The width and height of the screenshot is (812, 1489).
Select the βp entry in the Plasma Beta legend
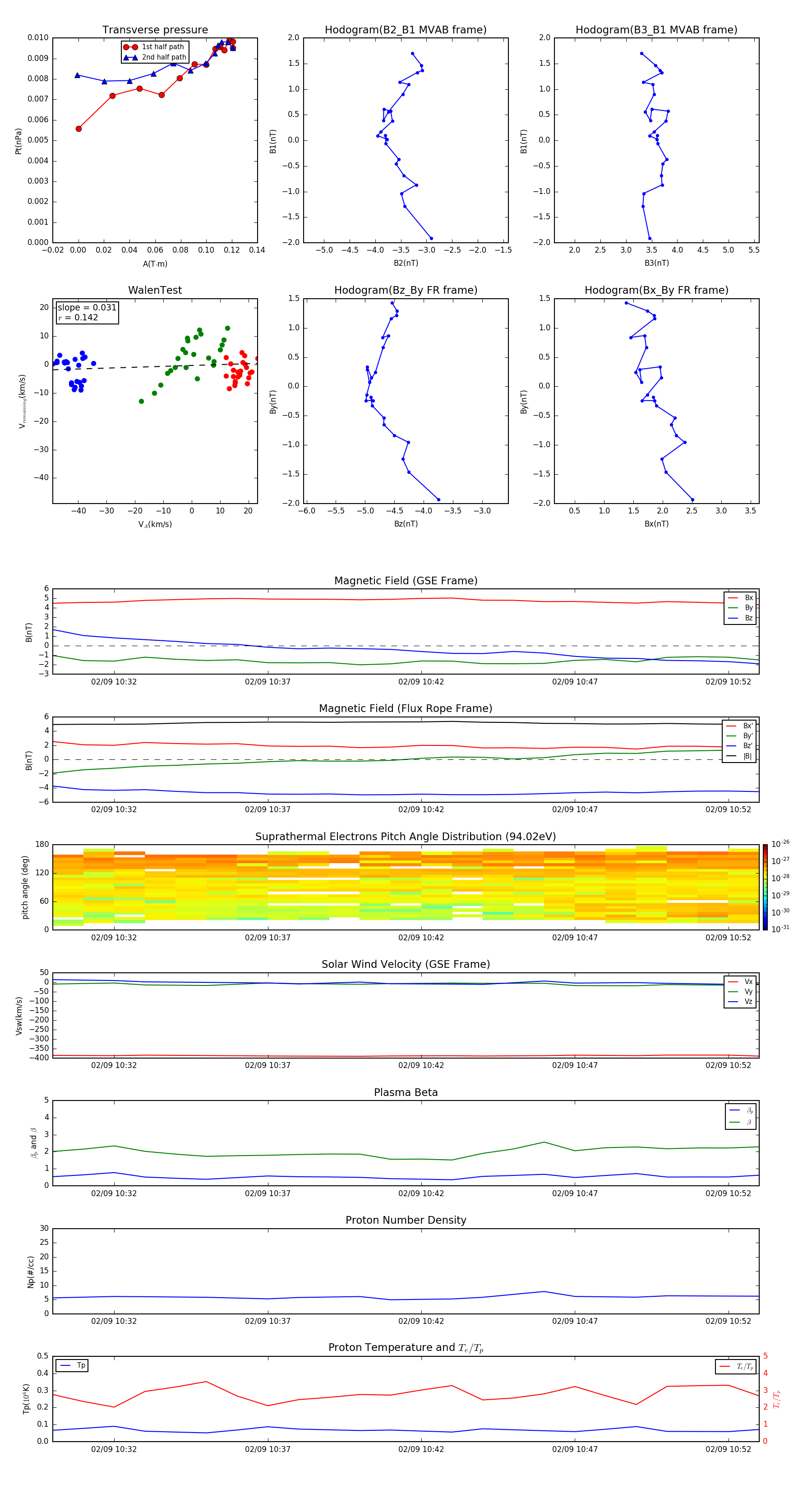click(742, 1110)
